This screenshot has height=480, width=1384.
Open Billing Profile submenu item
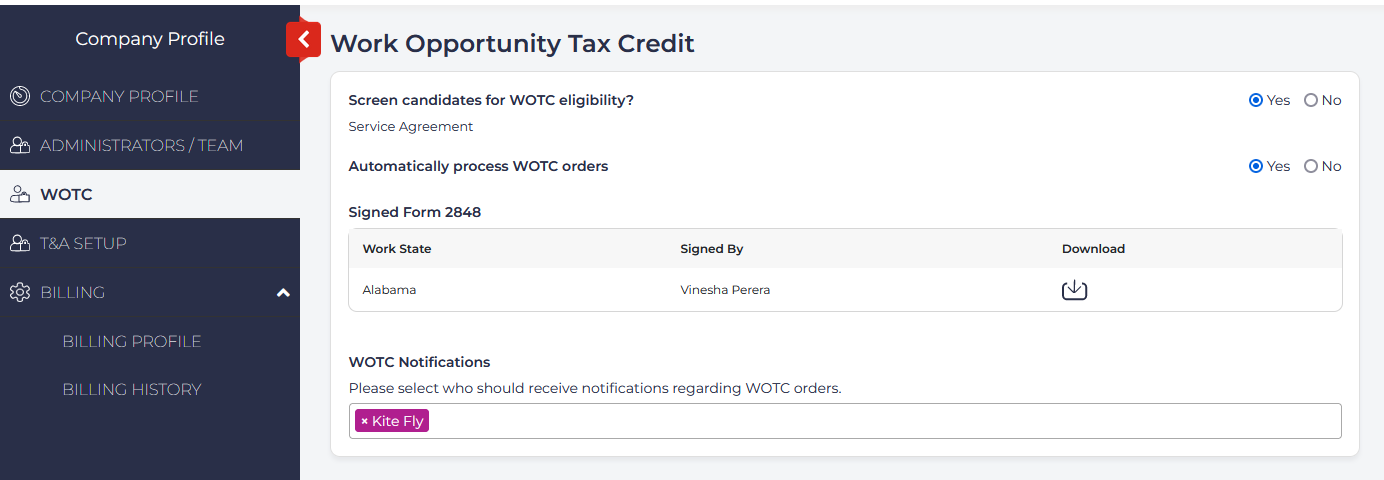point(132,341)
